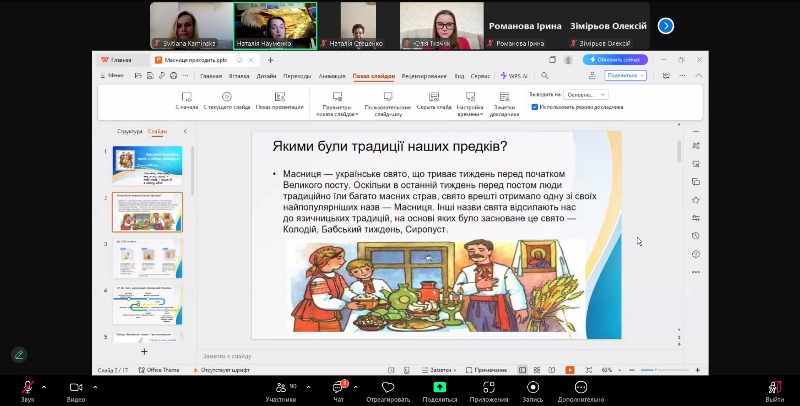Click the Дополнительно more options icon
Screen dimensions: 800x406
581,387
